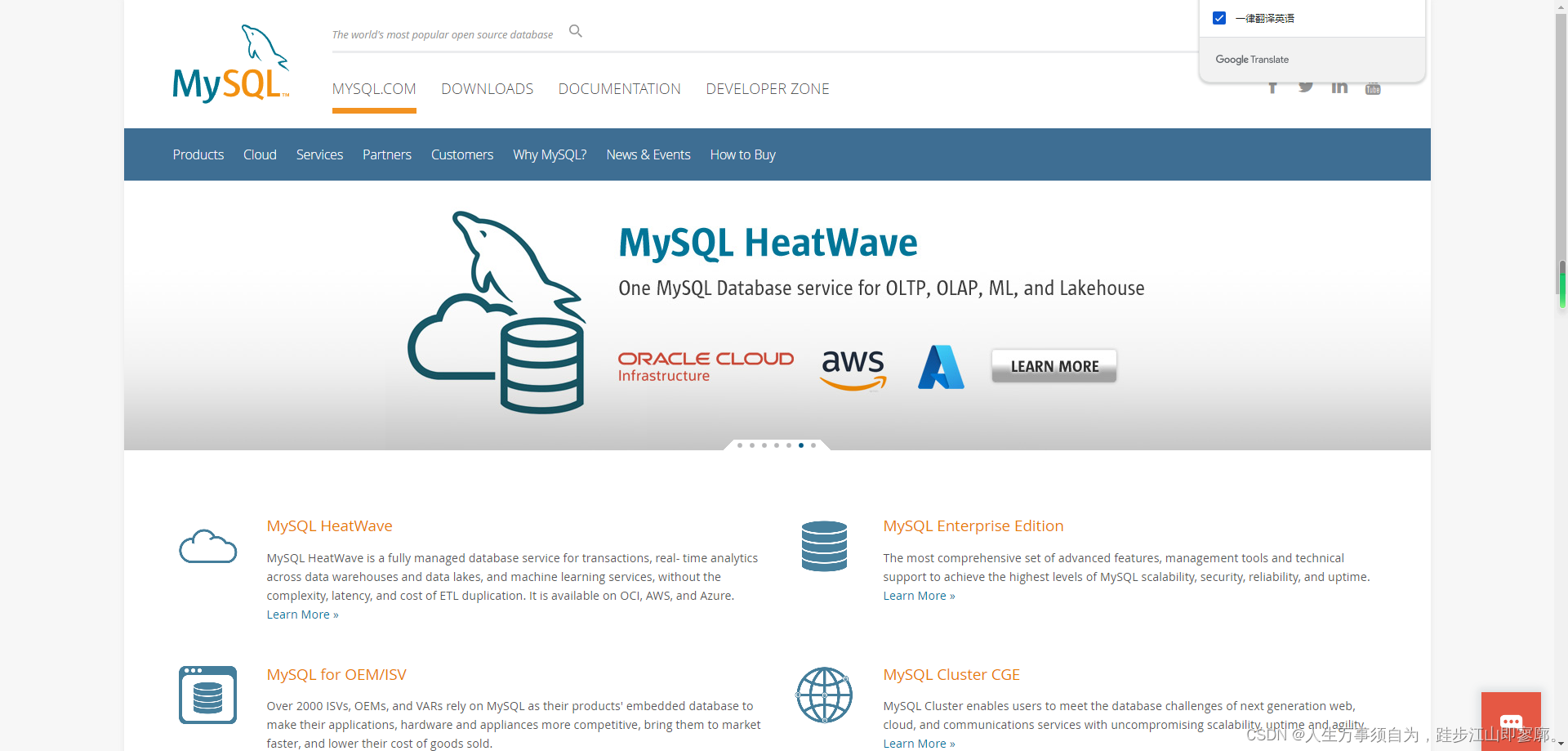1568x751 pixels.
Task: Open the Products menu
Action: pyautogui.click(x=198, y=154)
